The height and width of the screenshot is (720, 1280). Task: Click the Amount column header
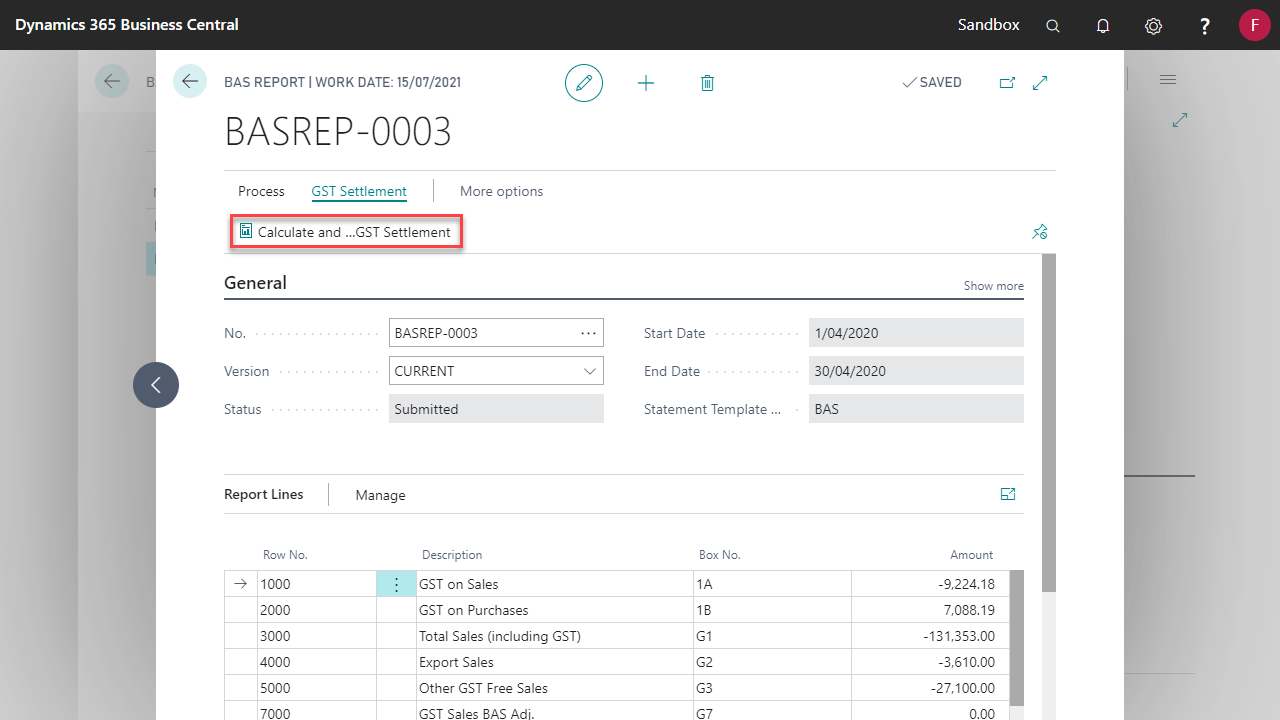coord(972,555)
